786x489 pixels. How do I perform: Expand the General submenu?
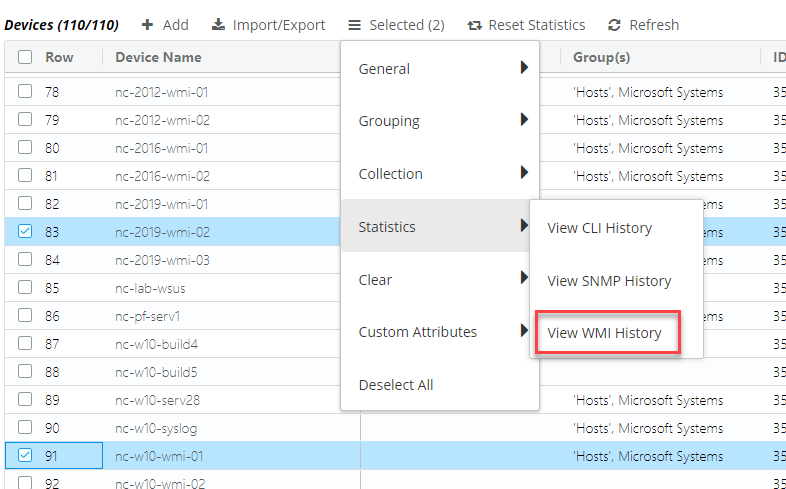click(440, 69)
